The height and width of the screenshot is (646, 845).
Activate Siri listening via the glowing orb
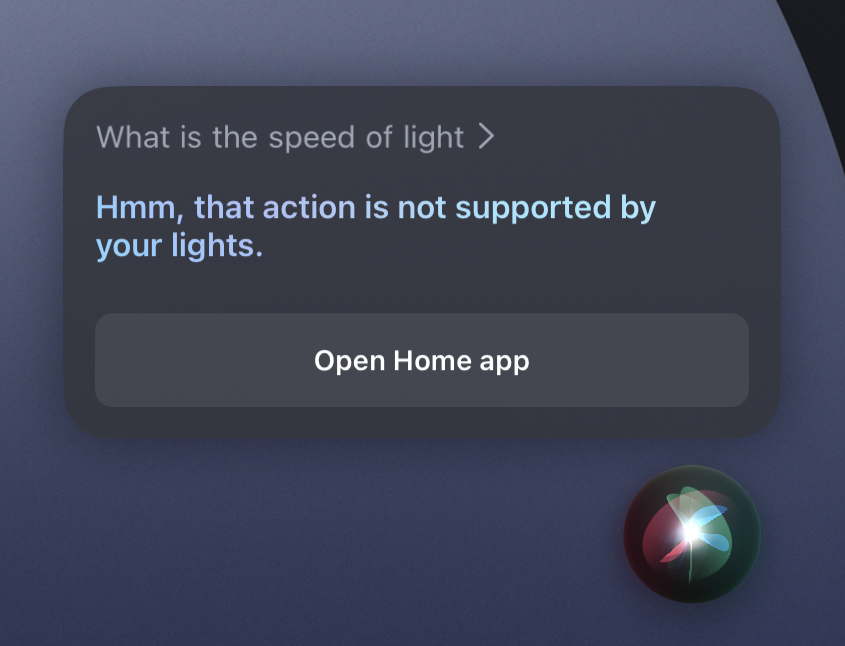(691, 533)
